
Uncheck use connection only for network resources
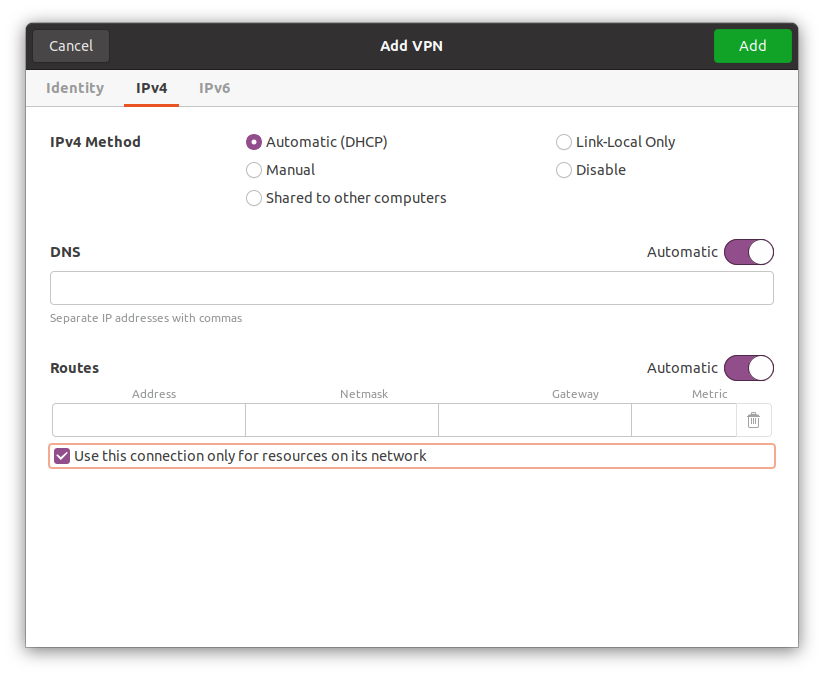[62, 456]
